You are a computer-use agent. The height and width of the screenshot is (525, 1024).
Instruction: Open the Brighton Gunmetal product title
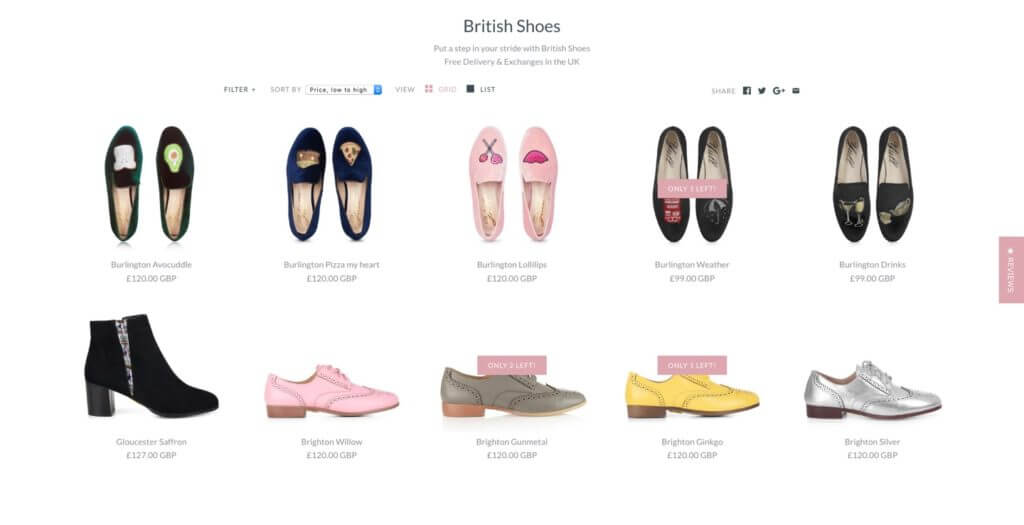(x=512, y=442)
